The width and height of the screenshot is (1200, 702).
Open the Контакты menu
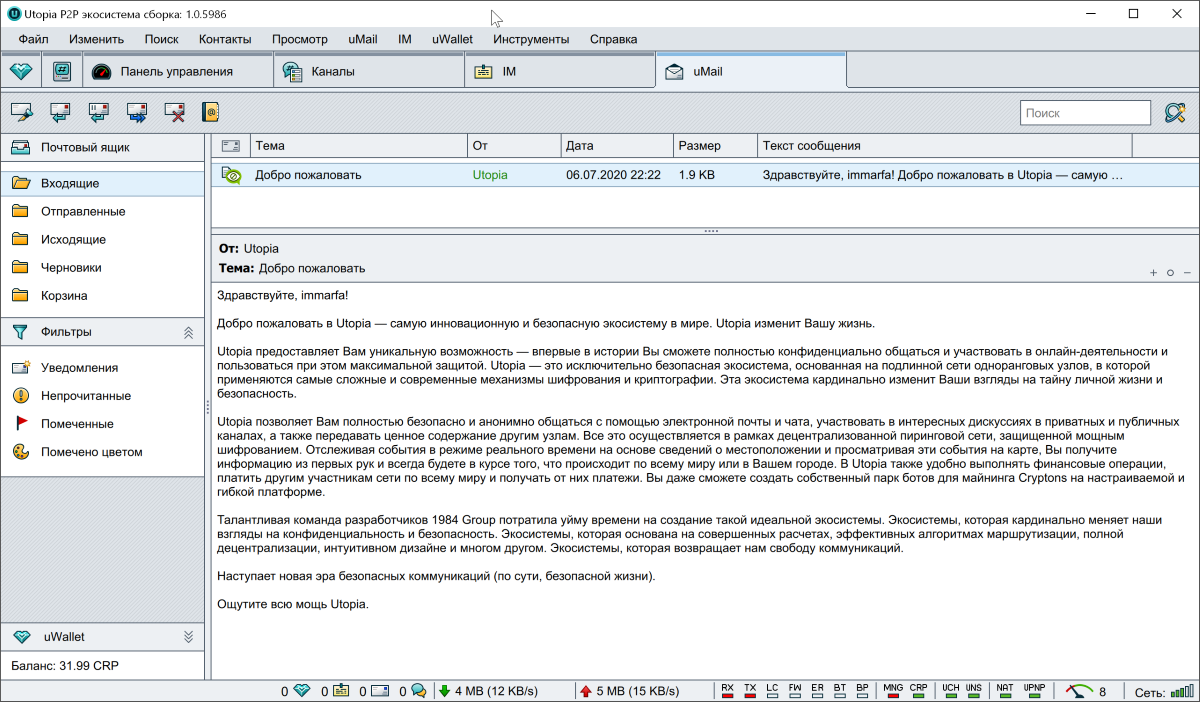[x=225, y=39]
